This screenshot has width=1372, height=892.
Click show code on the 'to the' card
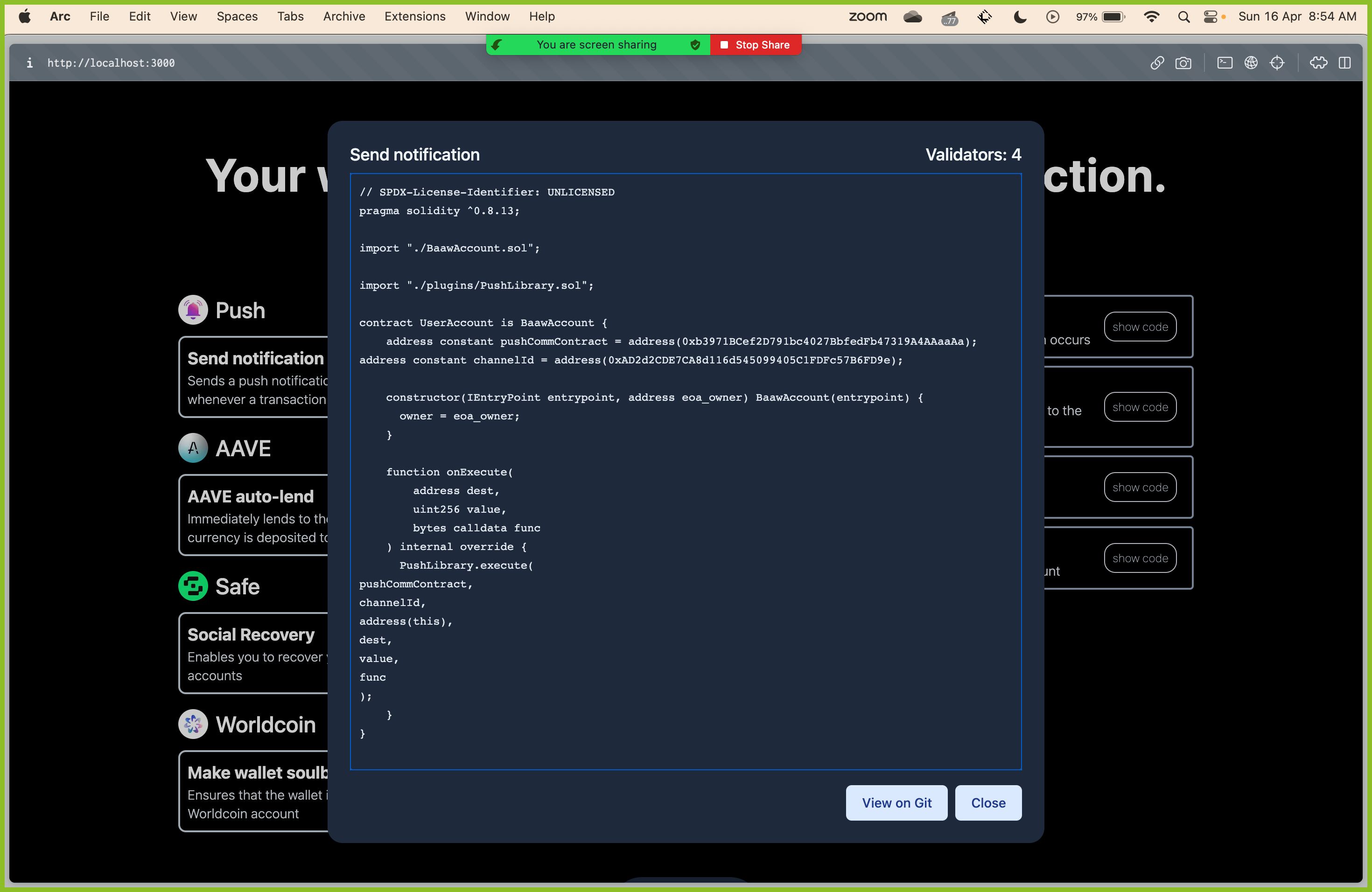click(x=1140, y=407)
